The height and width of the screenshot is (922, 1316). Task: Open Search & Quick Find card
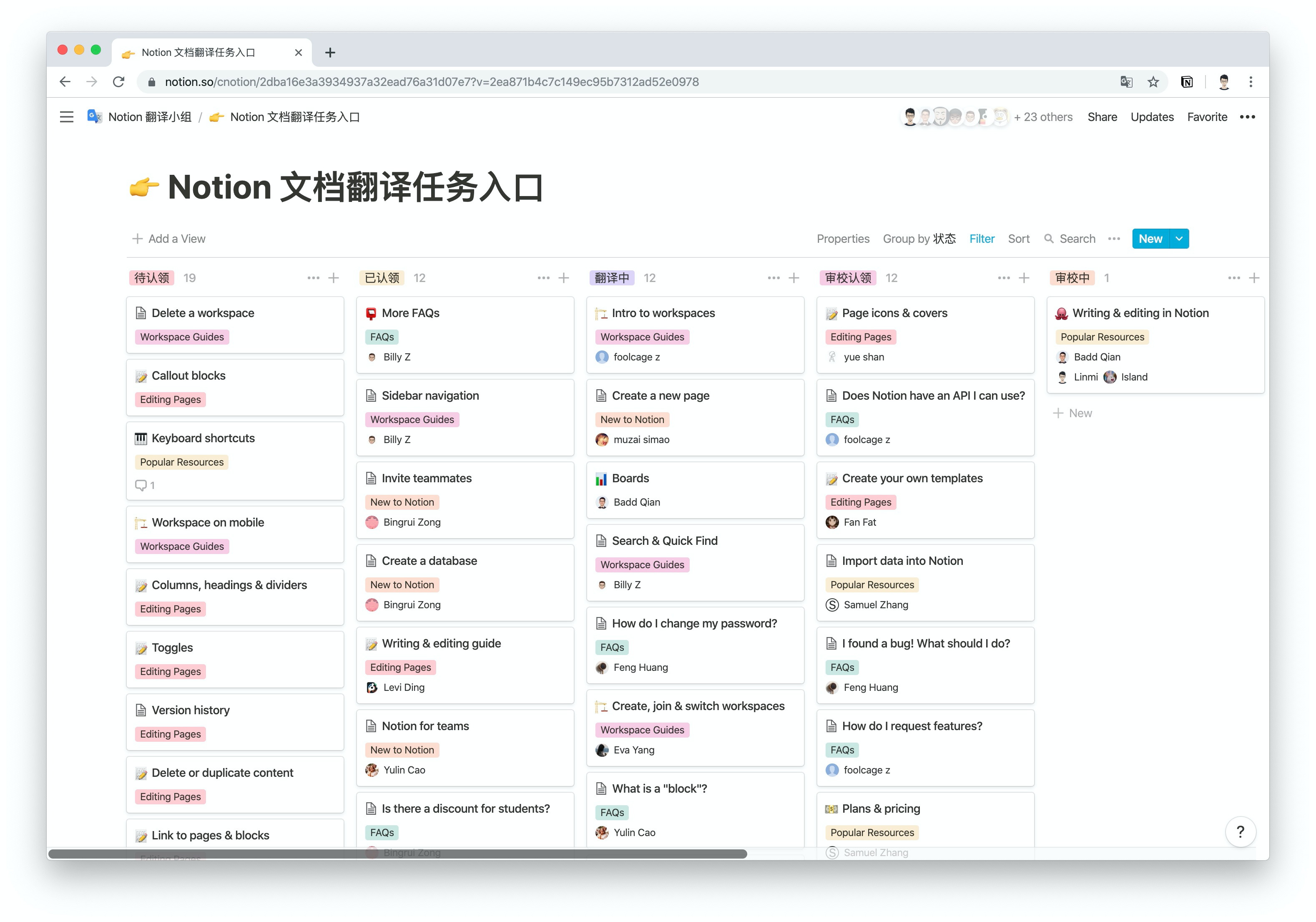point(695,562)
